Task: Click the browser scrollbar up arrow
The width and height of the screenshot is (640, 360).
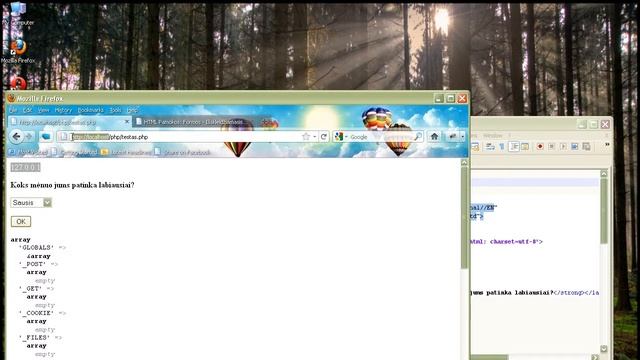Action: point(464,162)
